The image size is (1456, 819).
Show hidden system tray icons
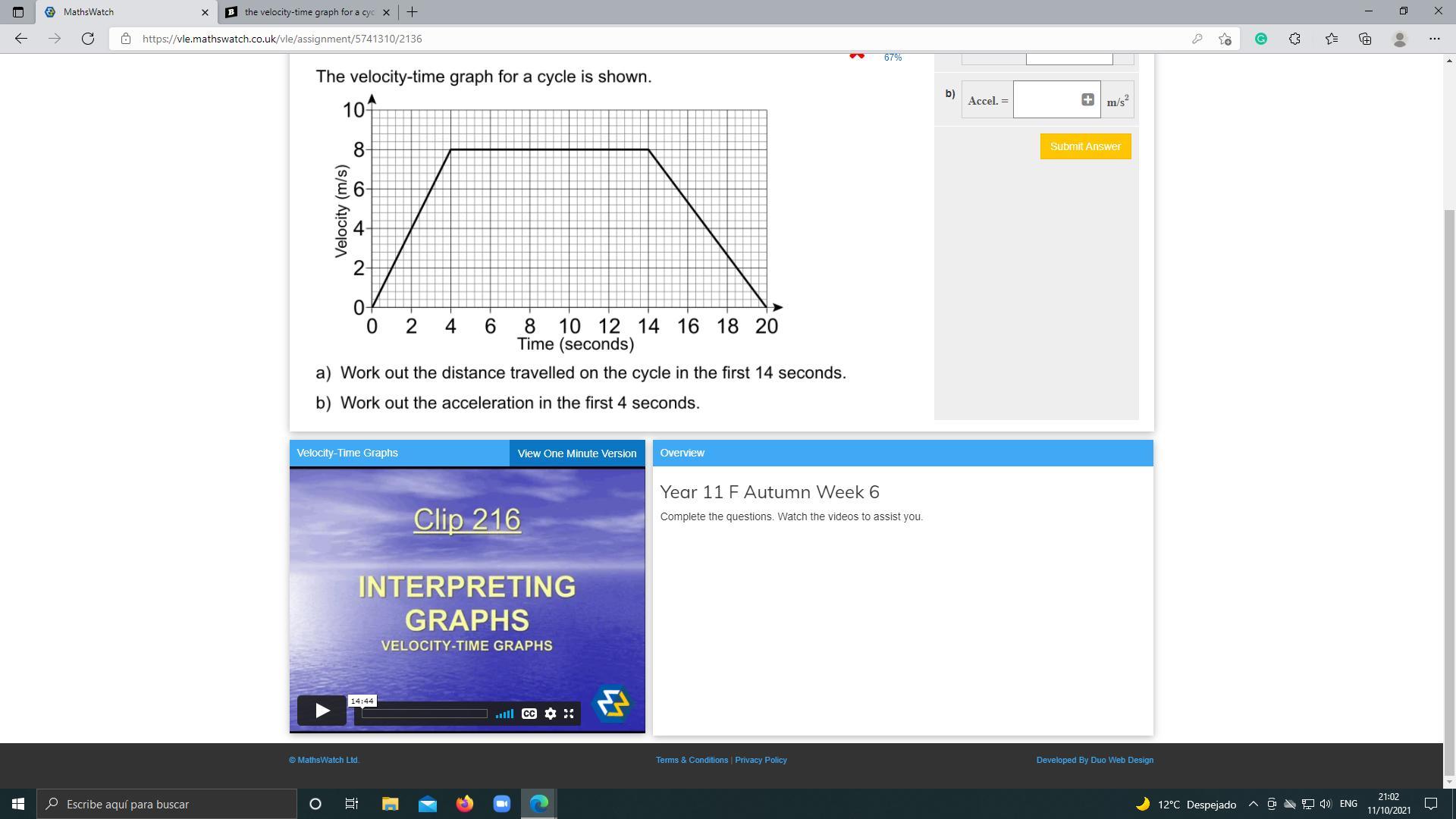pos(1253,804)
